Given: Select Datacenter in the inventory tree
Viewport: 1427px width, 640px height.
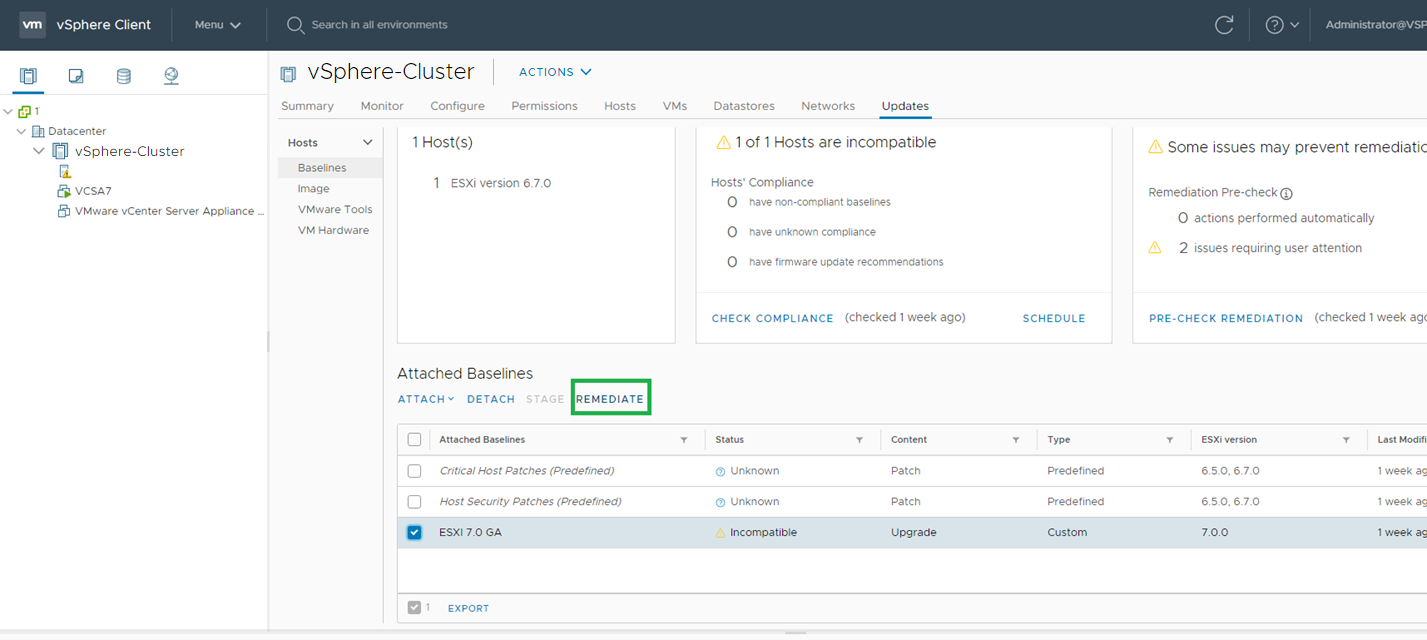Looking at the screenshot, I should pos(77,131).
